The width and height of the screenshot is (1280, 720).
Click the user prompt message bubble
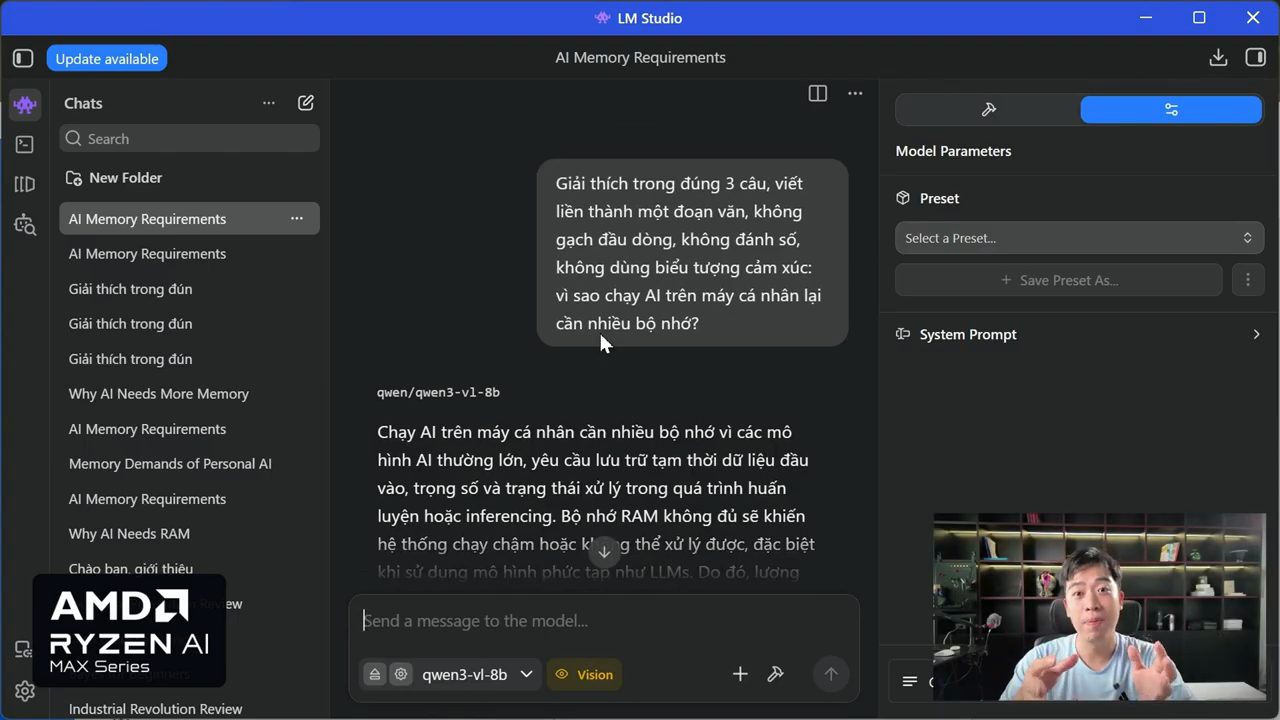pyautogui.click(x=692, y=253)
